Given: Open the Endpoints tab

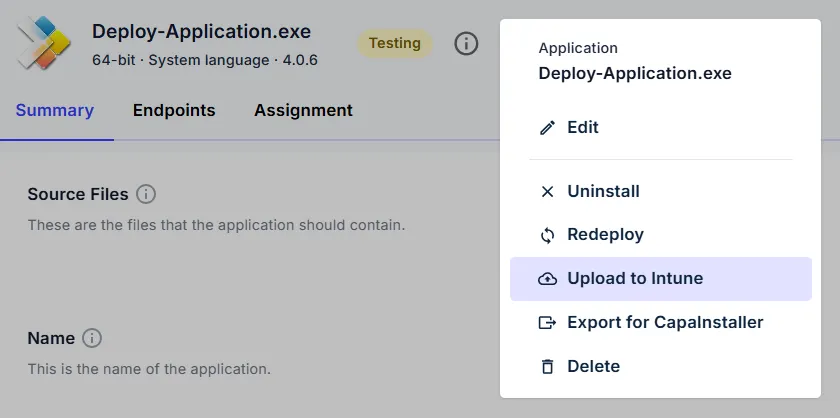Looking at the screenshot, I should tap(174, 110).
